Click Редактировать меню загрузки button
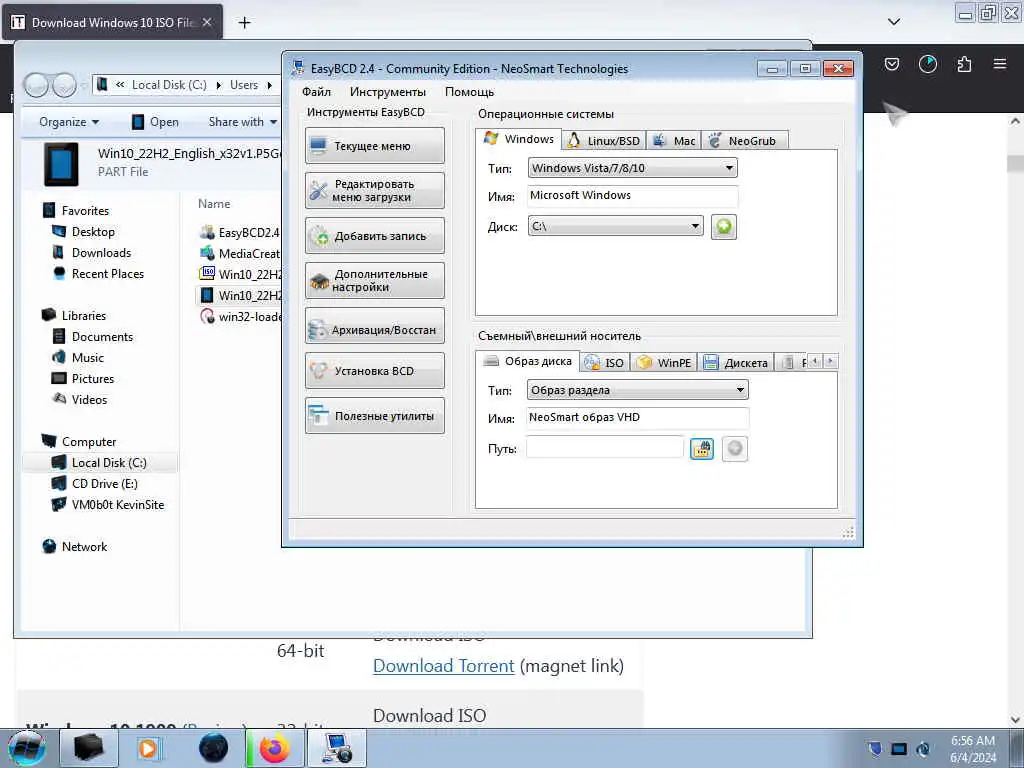The image size is (1024, 768). click(374, 191)
